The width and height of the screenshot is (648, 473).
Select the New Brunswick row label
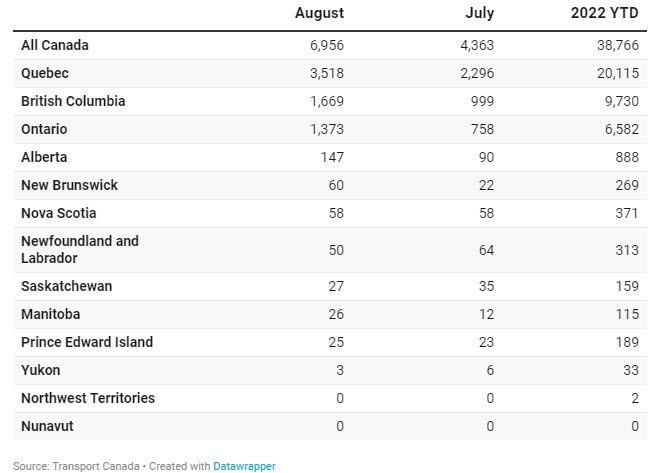tap(70, 186)
